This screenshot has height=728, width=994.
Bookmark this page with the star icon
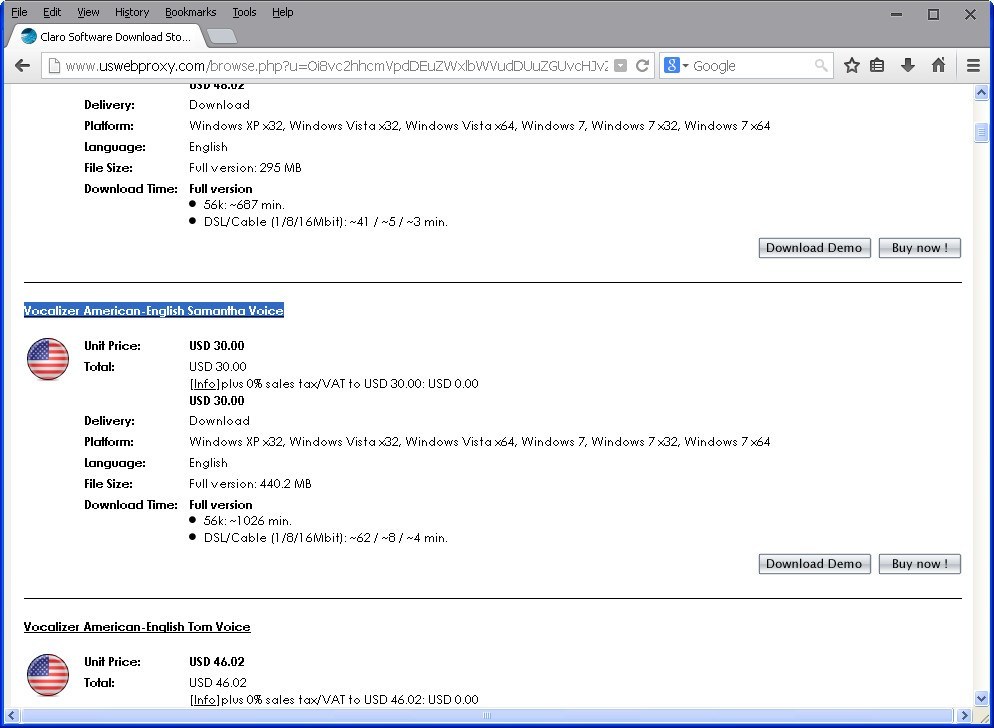(x=852, y=65)
